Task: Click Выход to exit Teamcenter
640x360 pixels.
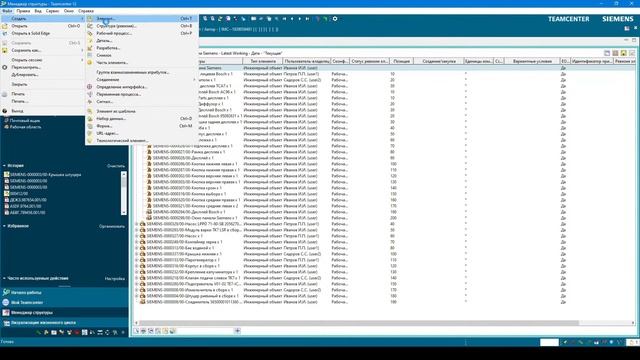Action: pos(42,111)
